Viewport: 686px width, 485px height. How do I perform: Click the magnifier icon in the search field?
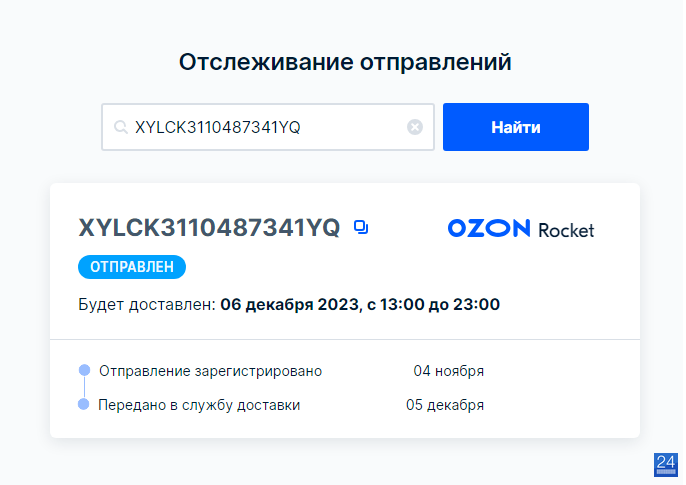[x=120, y=127]
